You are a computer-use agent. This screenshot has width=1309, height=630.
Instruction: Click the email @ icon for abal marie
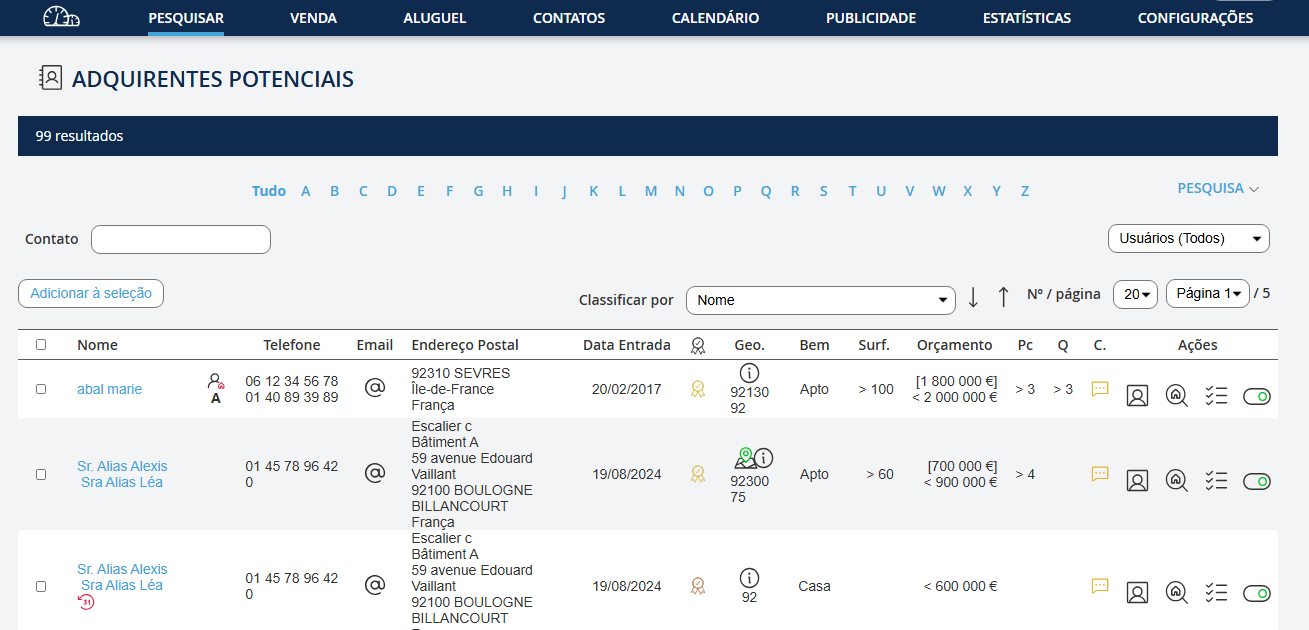[375, 388]
